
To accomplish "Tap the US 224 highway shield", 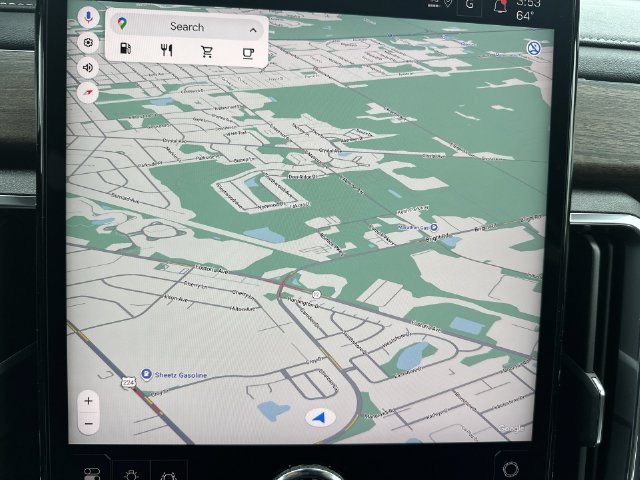I will point(128,382).
